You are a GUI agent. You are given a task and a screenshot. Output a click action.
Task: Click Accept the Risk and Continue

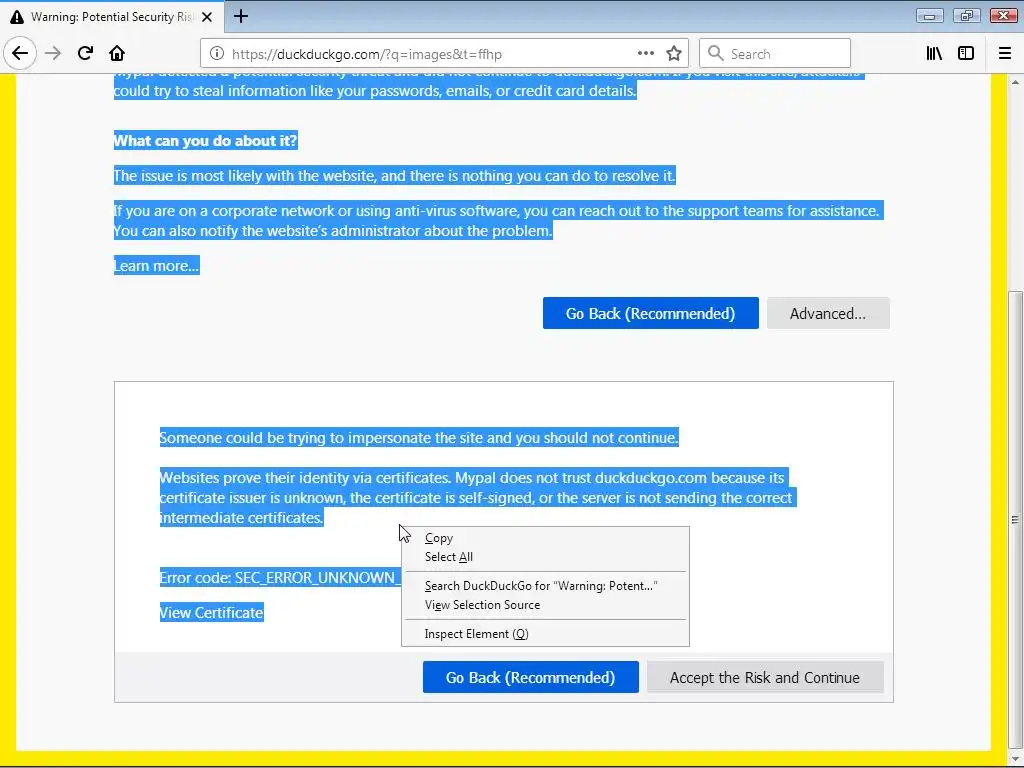pos(765,677)
